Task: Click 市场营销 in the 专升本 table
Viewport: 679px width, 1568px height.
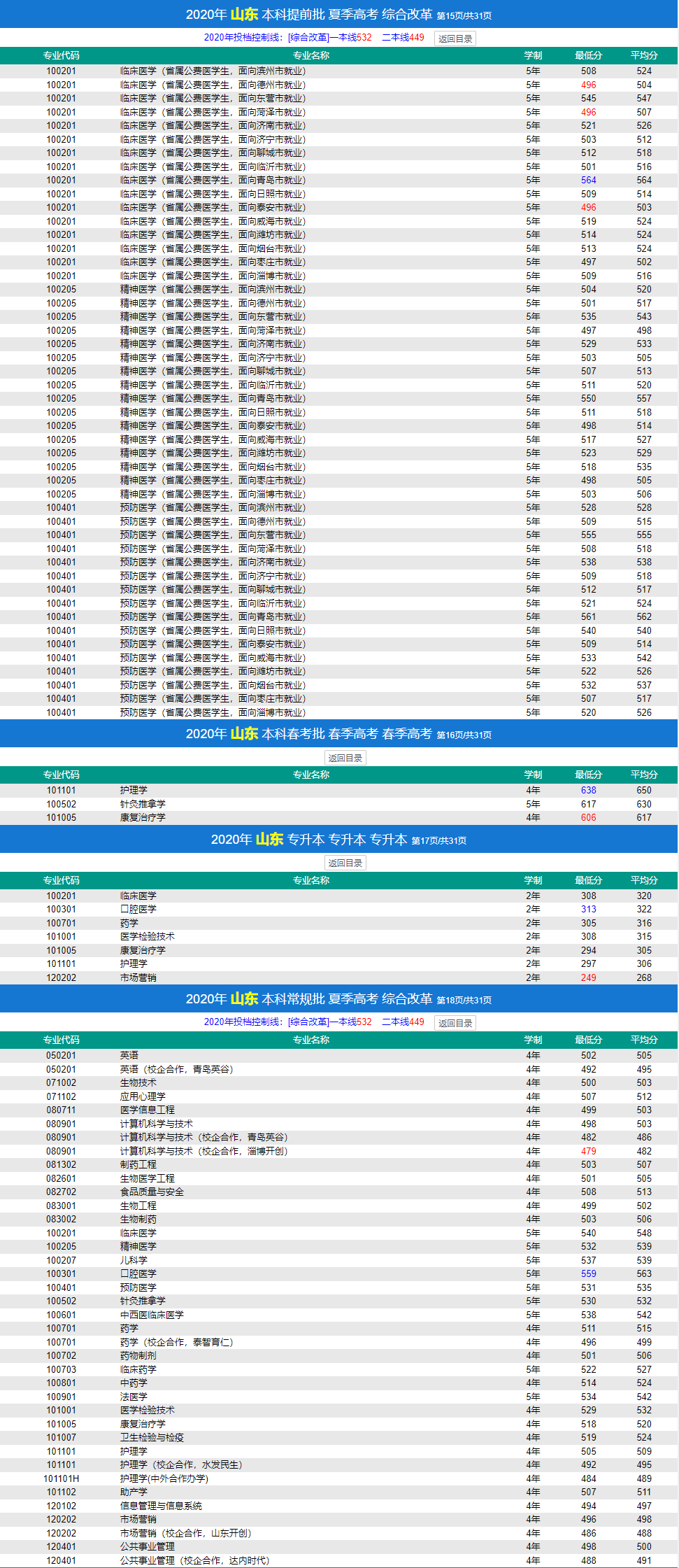Action: pyautogui.click(x=138, y=977)
